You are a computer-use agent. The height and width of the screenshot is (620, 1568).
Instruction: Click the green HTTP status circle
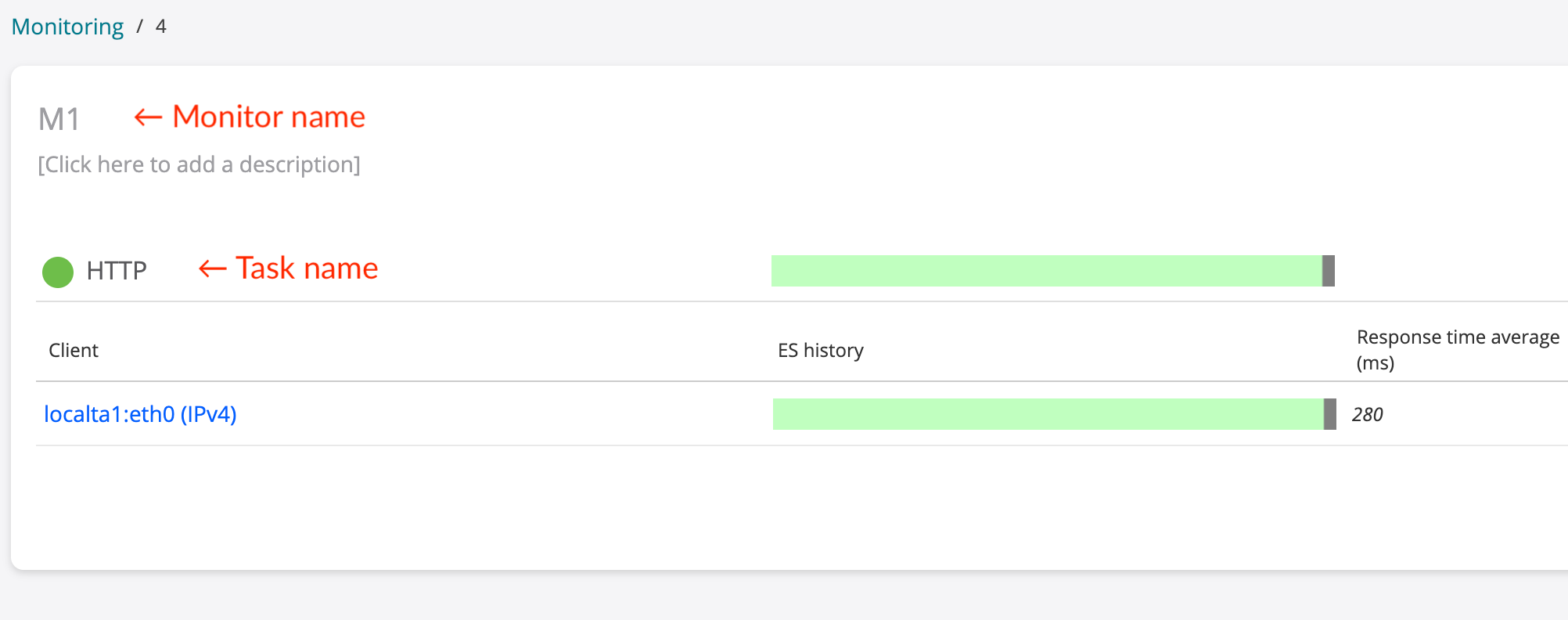(58, 272)
